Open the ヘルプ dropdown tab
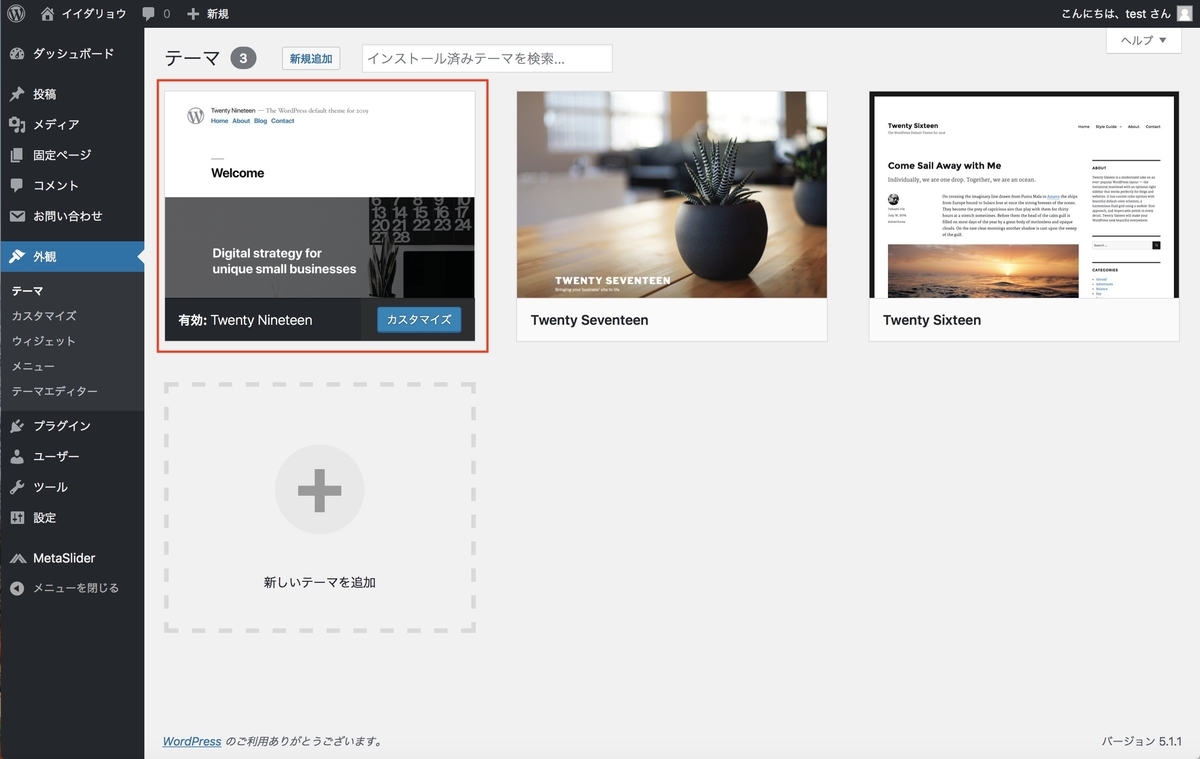Image resolution: width=1200 pixels, height=759 pixels. click(1143, 41)
